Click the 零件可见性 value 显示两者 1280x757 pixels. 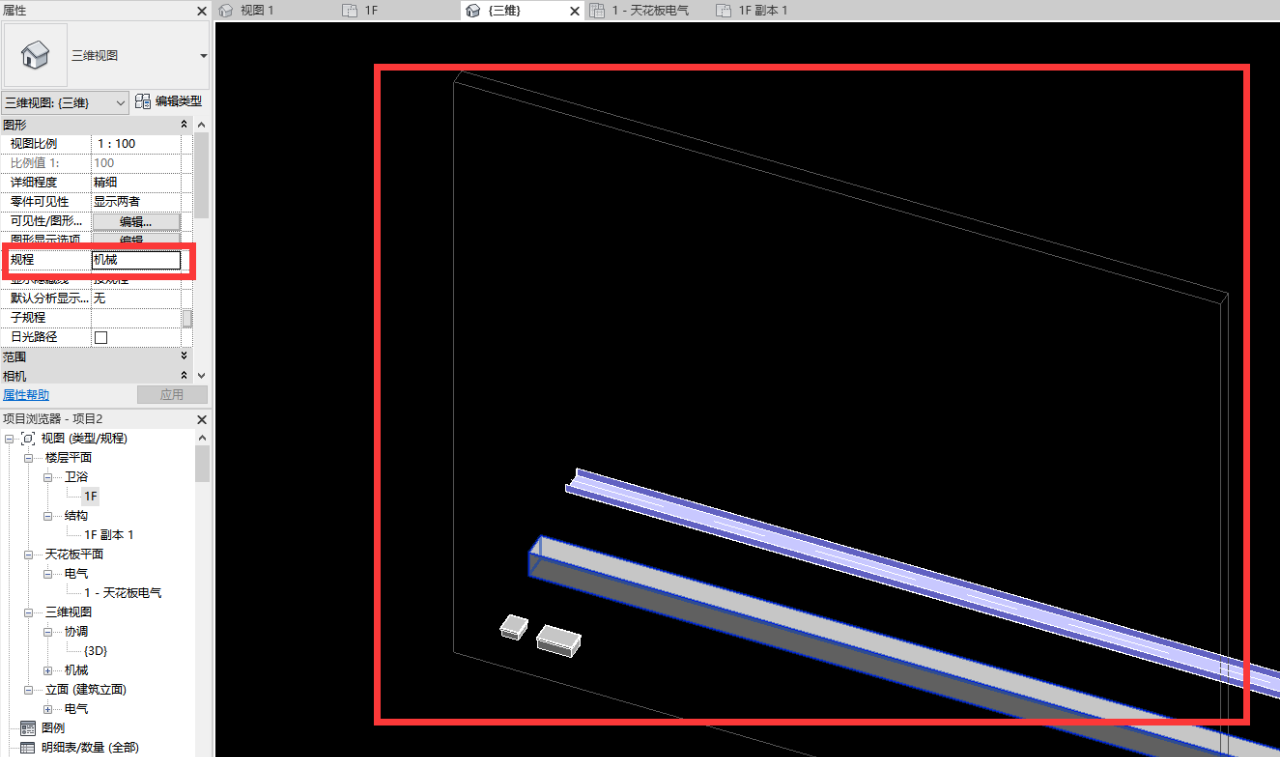[136, 202]
